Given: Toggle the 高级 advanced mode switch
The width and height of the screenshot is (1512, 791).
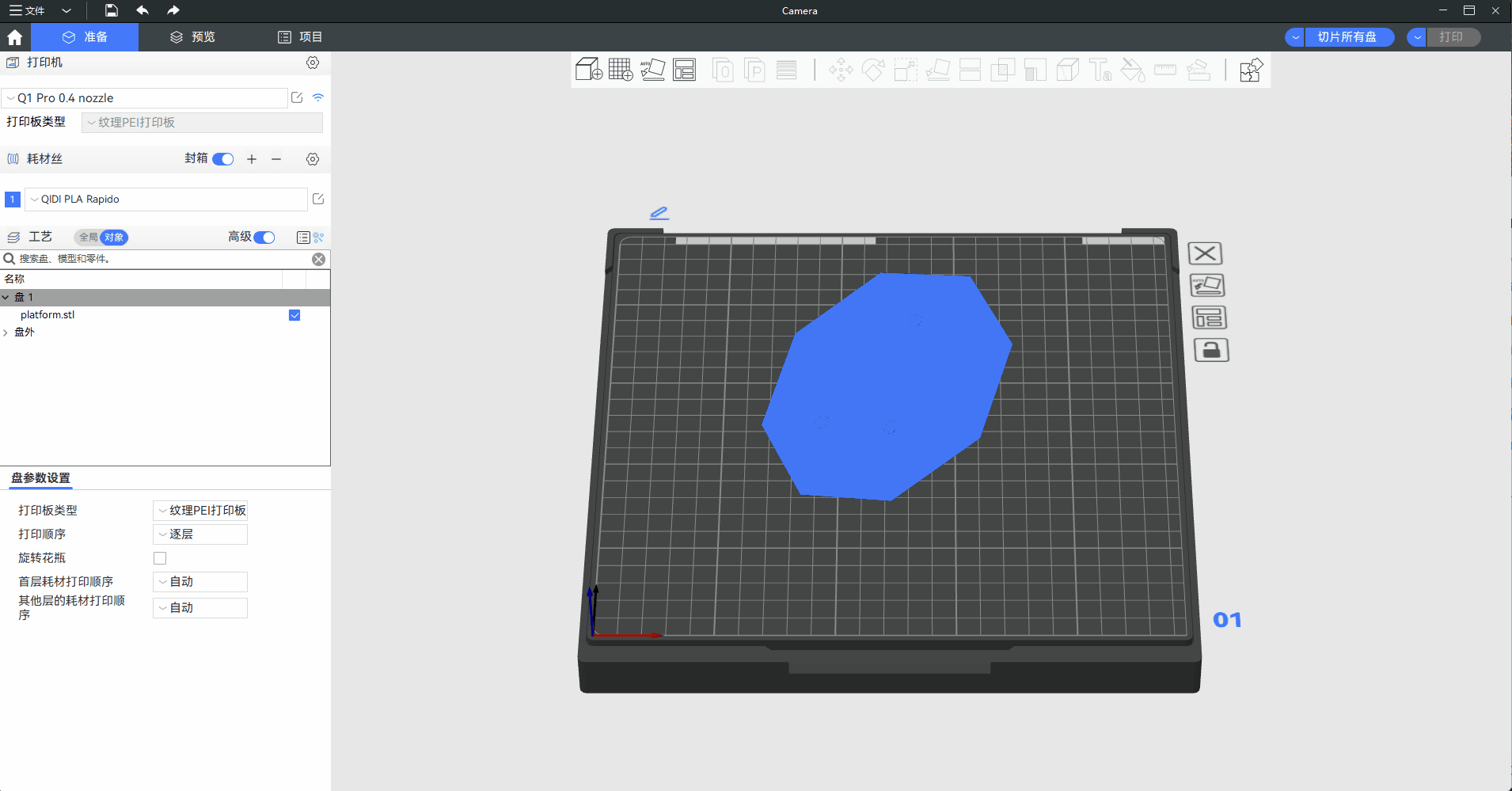Looking at the screenshot, I should [264, 238].
